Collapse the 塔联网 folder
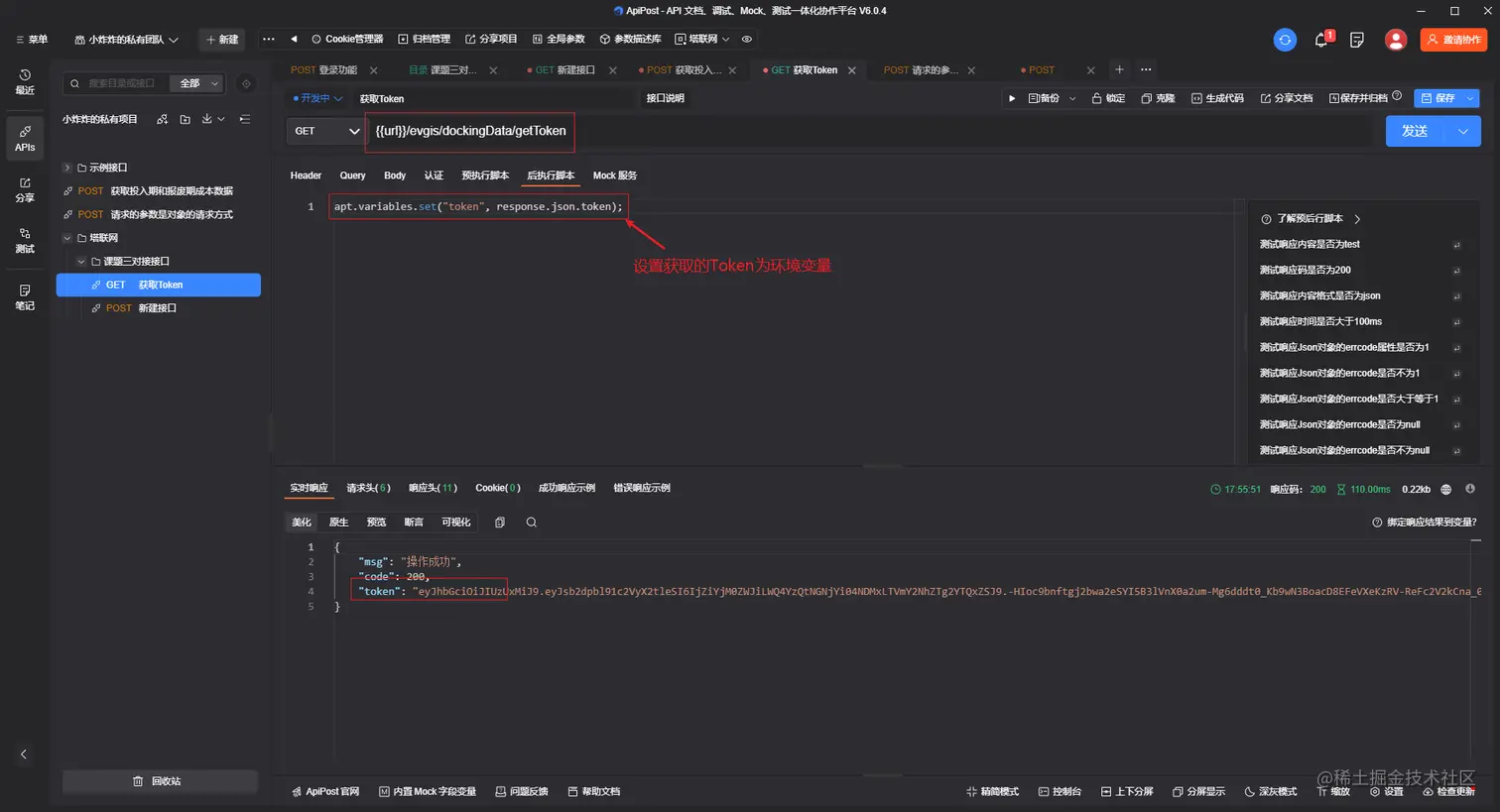 click(x=66, y=238)
